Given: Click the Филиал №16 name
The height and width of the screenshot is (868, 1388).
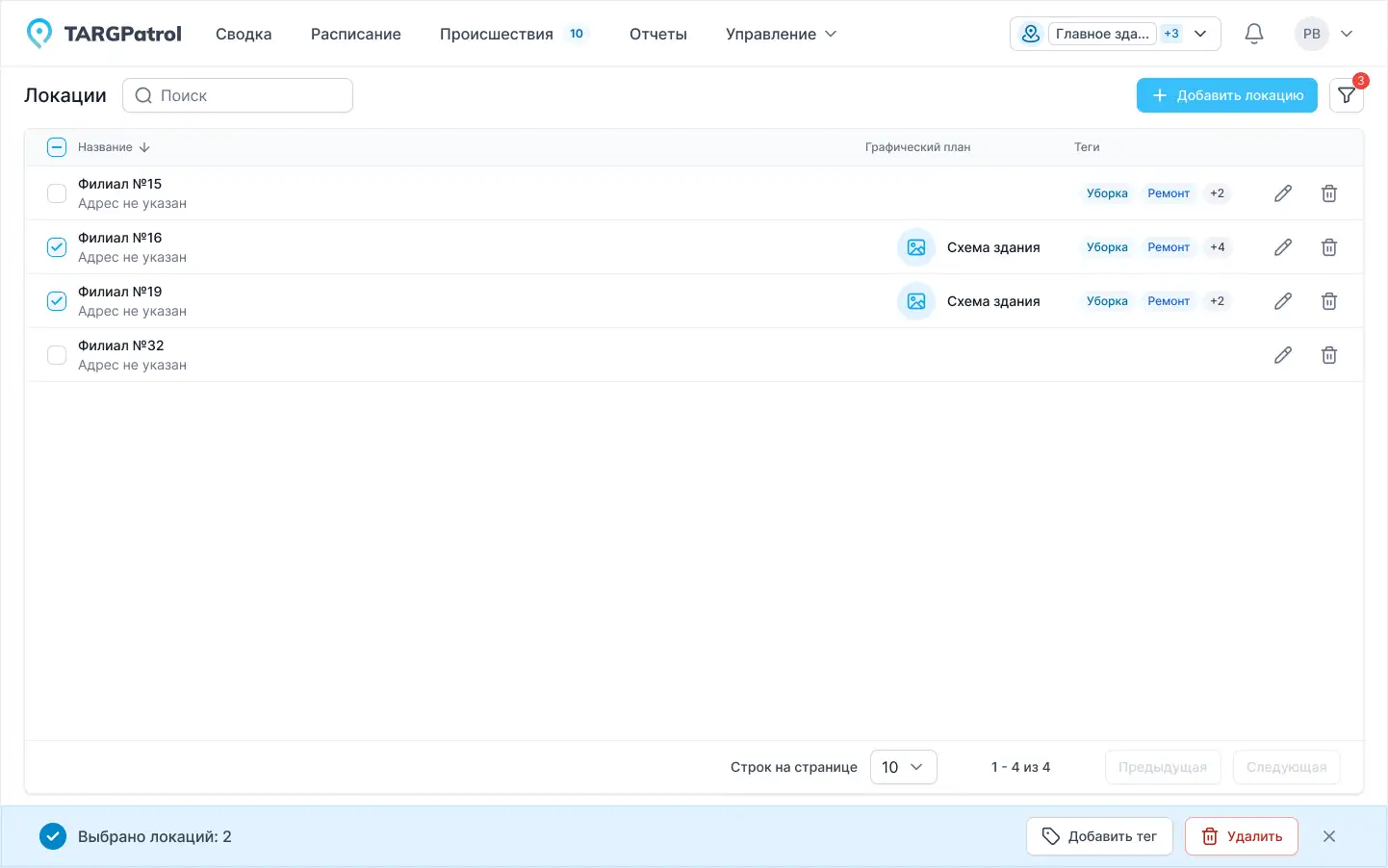Looking at the screenshot, I should 119,238.
